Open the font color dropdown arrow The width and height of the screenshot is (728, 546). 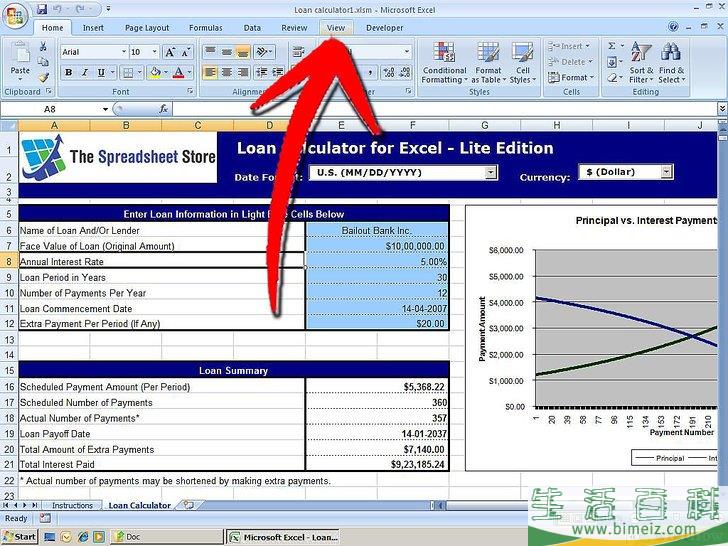click(189, 72)
